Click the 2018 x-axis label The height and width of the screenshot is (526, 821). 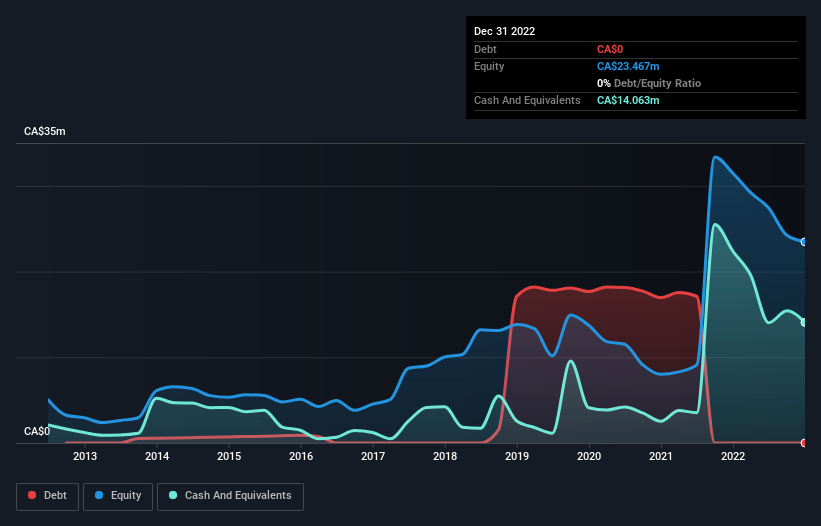[445, 456]
